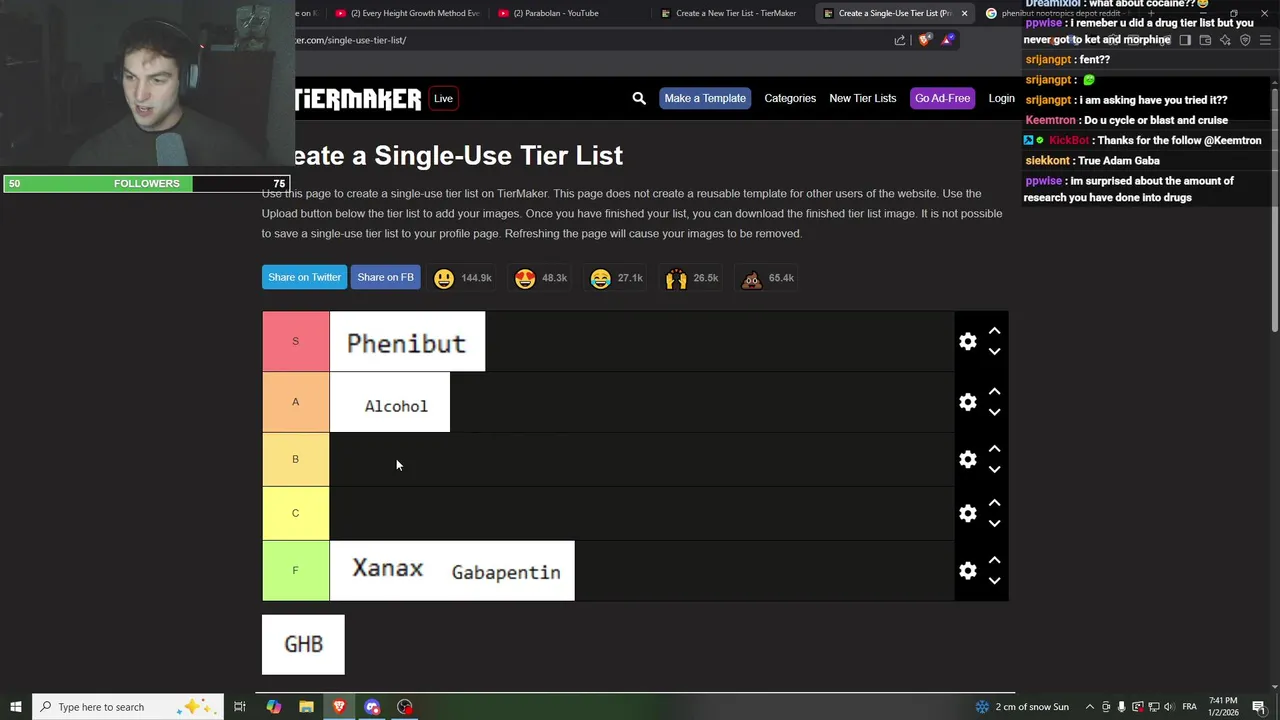The image size is (1280, 720).
Task: Select the yellow-orange B tier label
Action: coord(295,459)
